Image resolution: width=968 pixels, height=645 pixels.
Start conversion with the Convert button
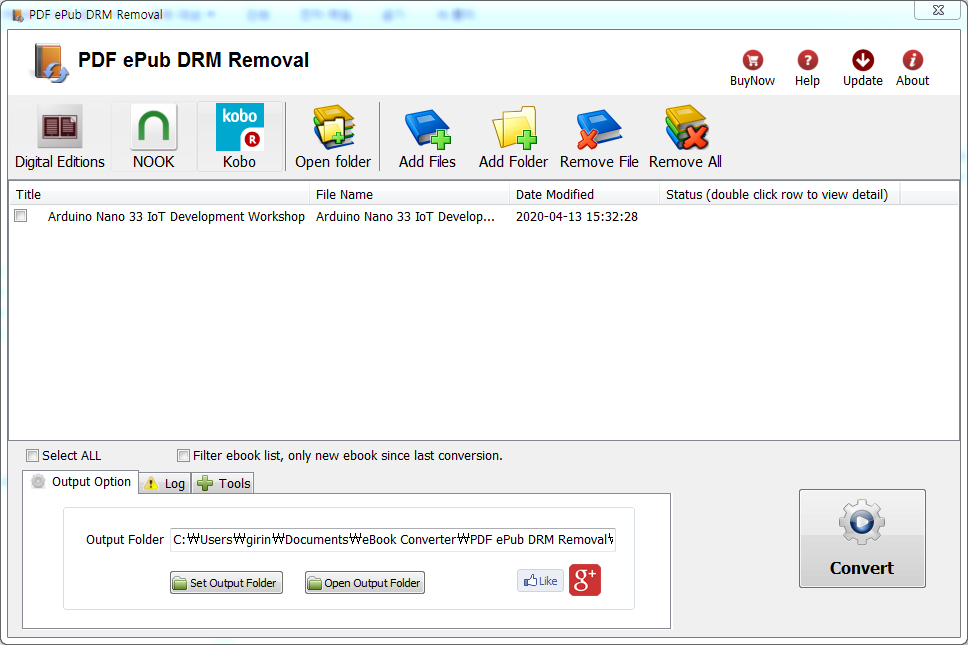click(862, 538)
